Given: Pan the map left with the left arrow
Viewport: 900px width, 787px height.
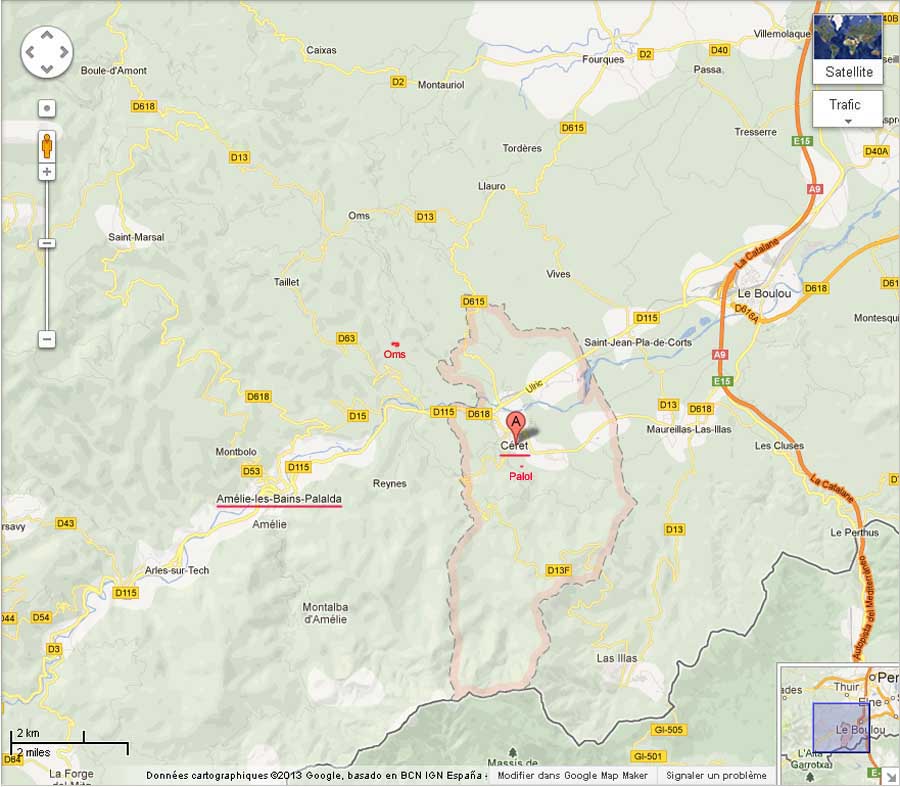Looking at the screenshot, I should pos(30,52).
